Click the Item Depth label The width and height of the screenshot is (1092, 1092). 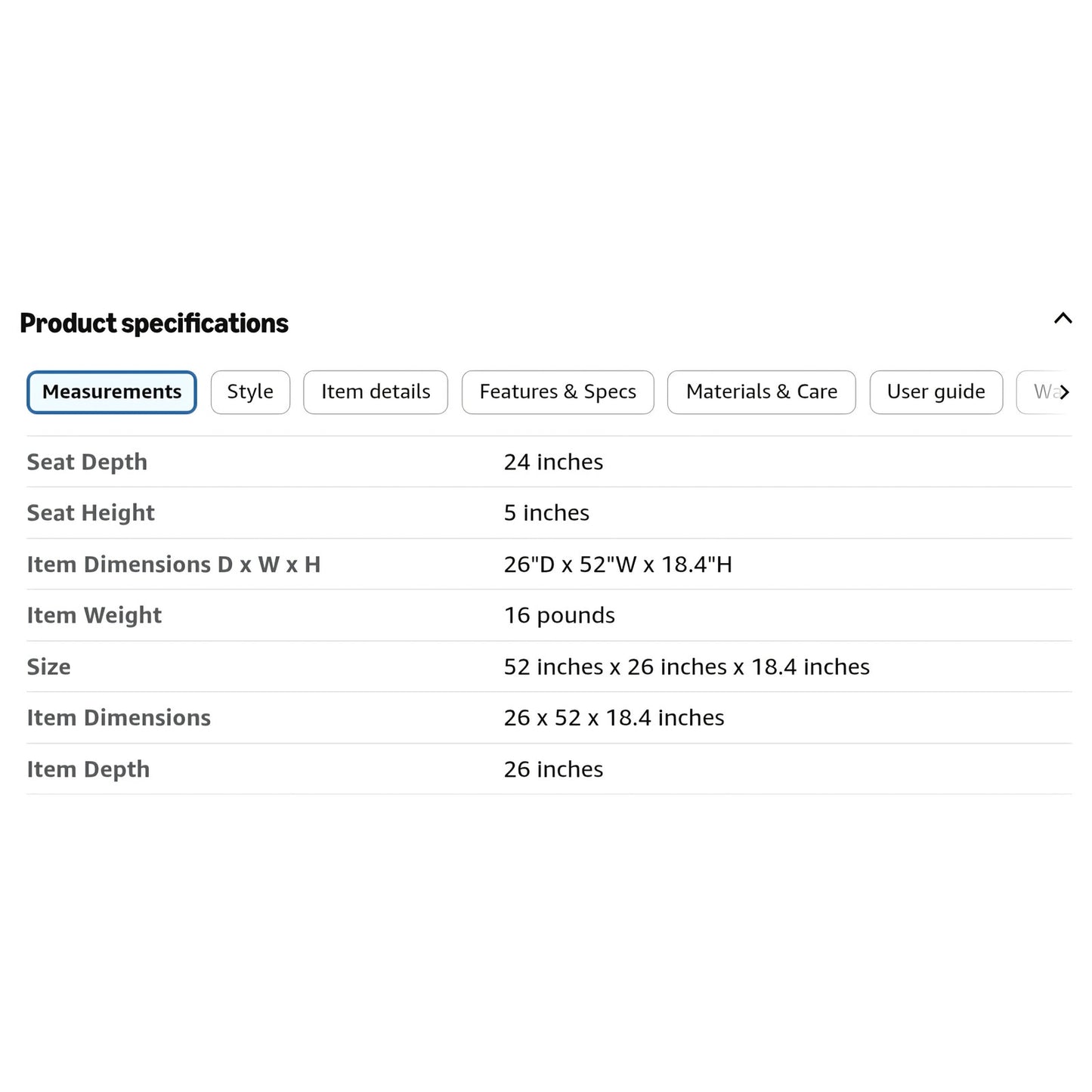pyautogui.click(x=88, y=769)
